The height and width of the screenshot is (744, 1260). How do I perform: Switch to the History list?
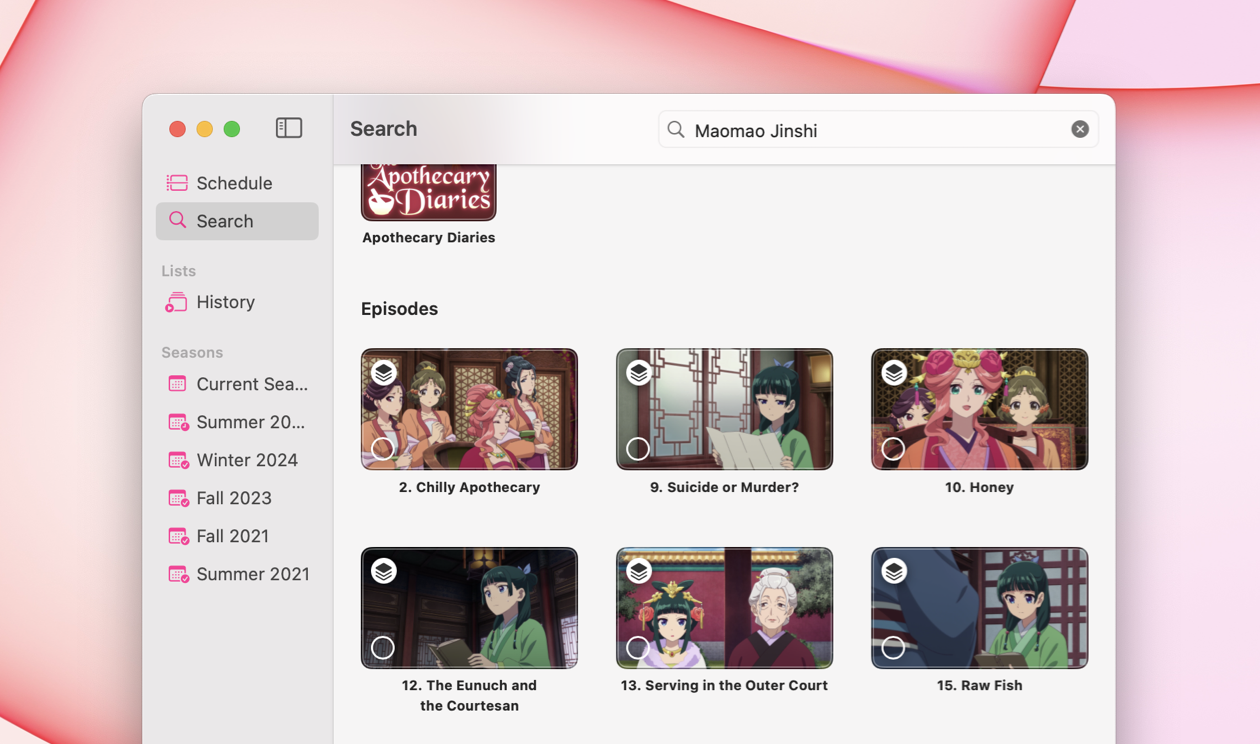223,301
